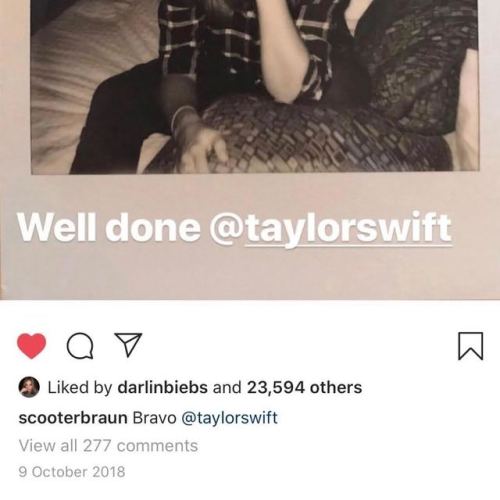Viewport: 500px width, 500px height.
Task: Show the list of 23,594 others
Action: [304, 387]
